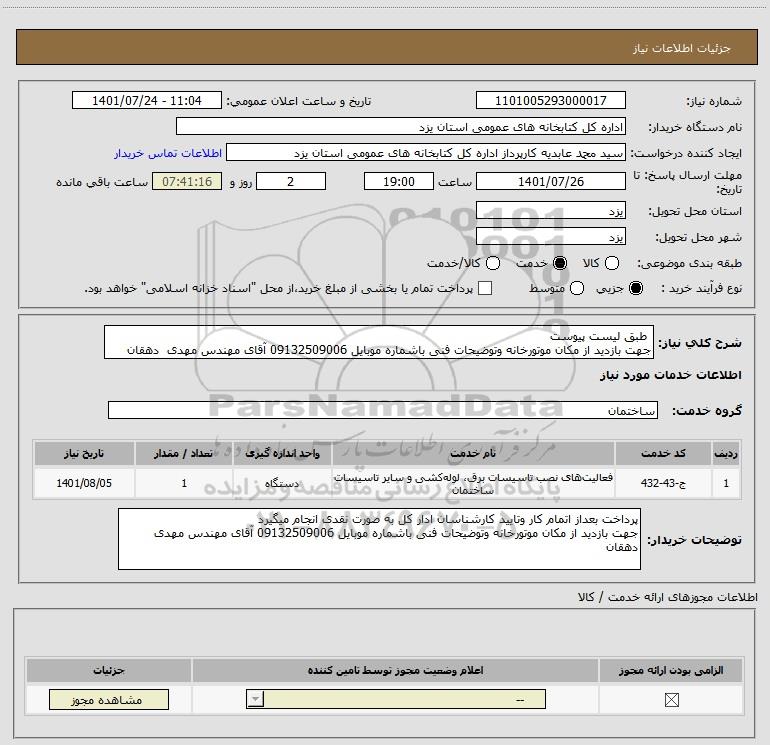Click the remaining time 07:41:16 field

(187, 182)
